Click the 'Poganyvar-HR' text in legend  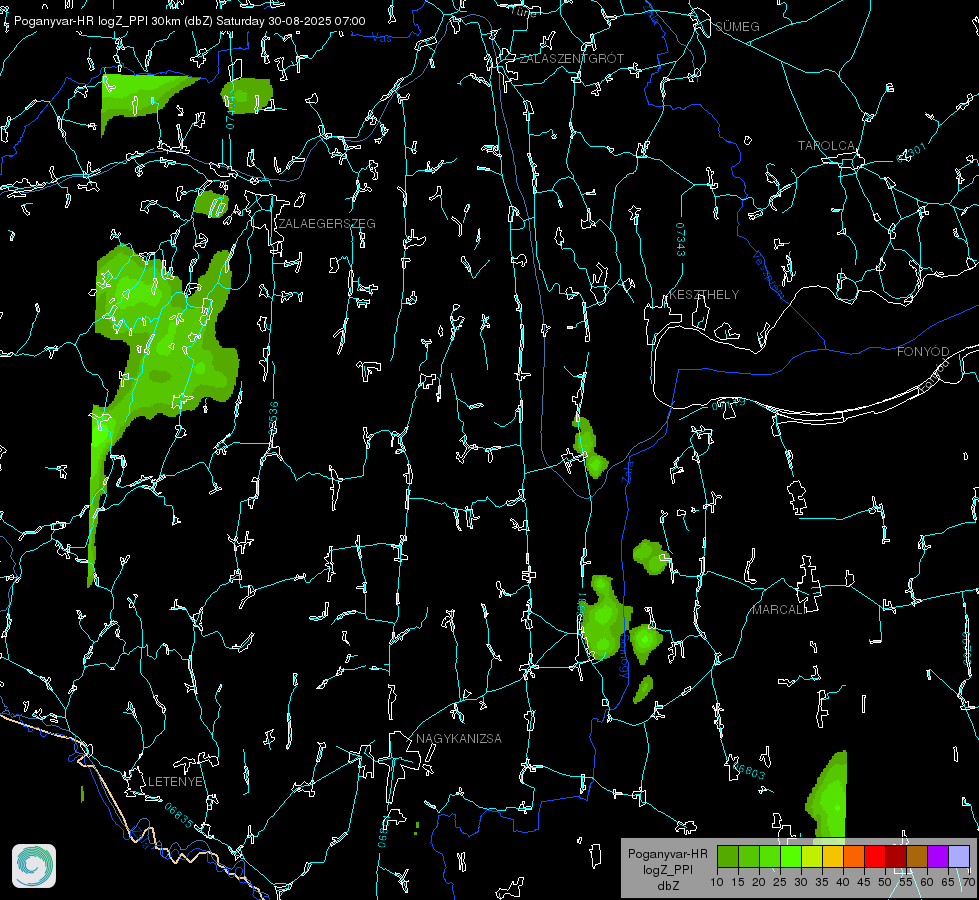pyautogui.click(x=667, y=853)
